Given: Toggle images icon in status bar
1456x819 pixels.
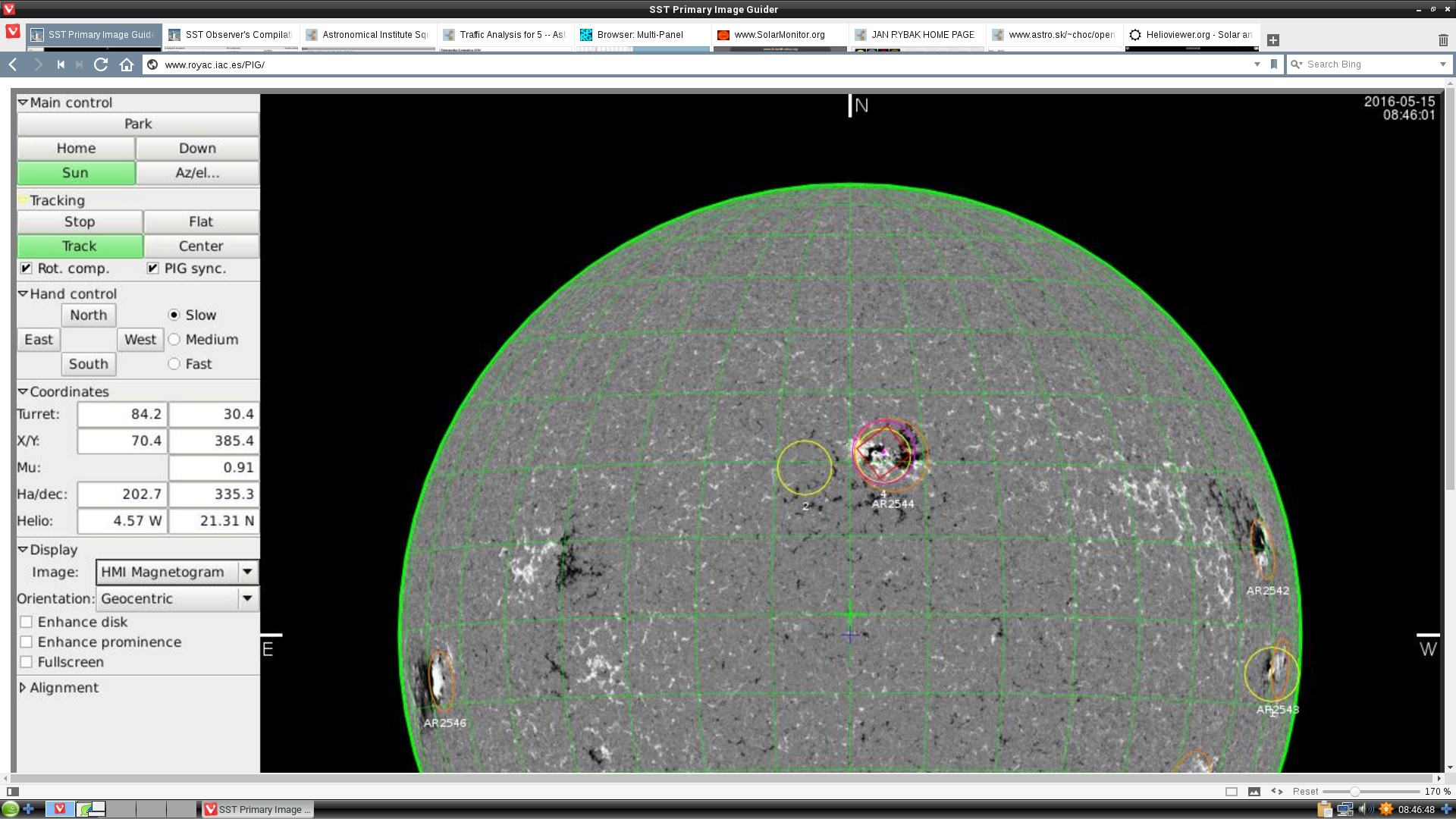Looking at the screenshot, I should point(1254,791).
